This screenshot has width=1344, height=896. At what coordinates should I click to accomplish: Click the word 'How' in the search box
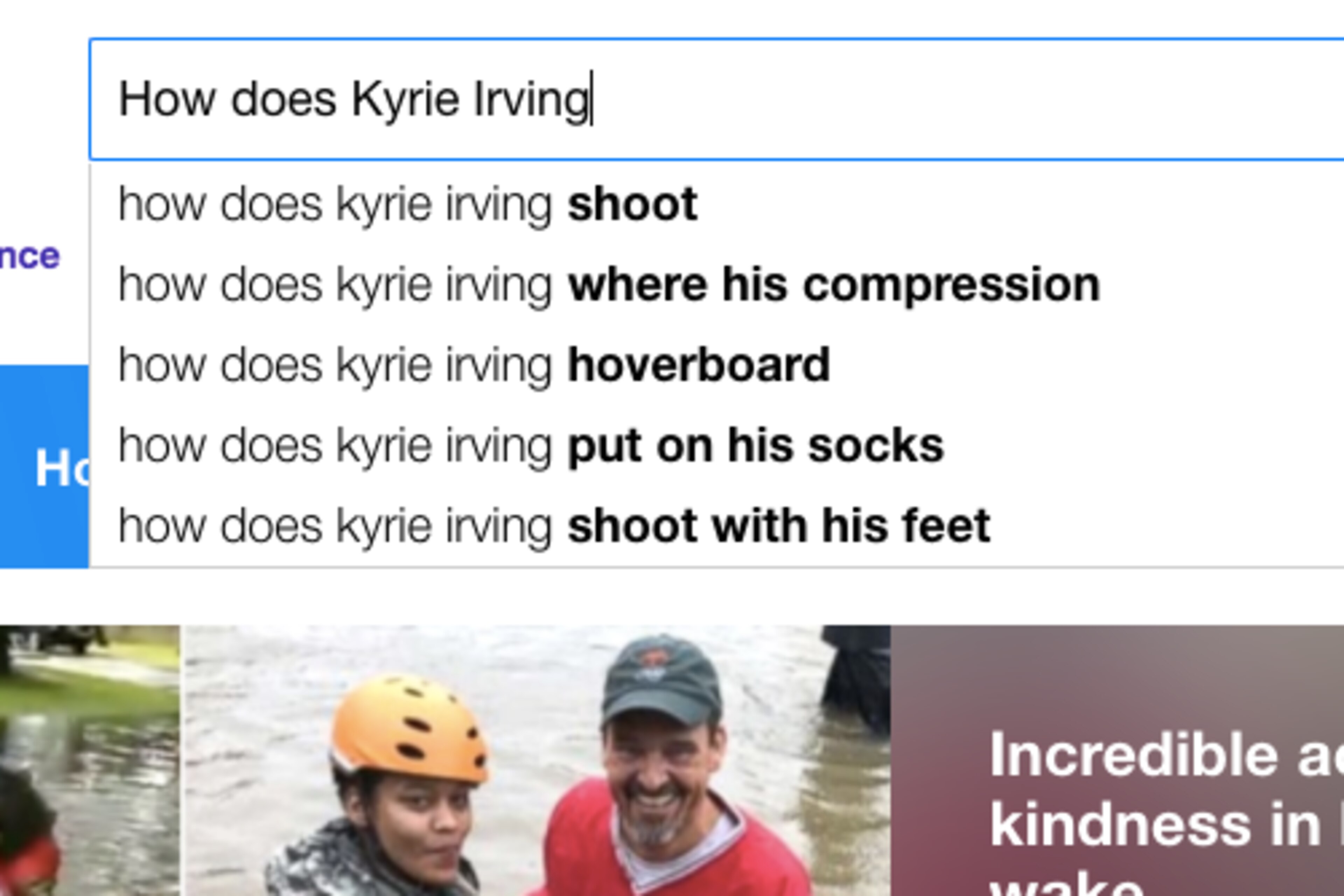click(167, 99)
